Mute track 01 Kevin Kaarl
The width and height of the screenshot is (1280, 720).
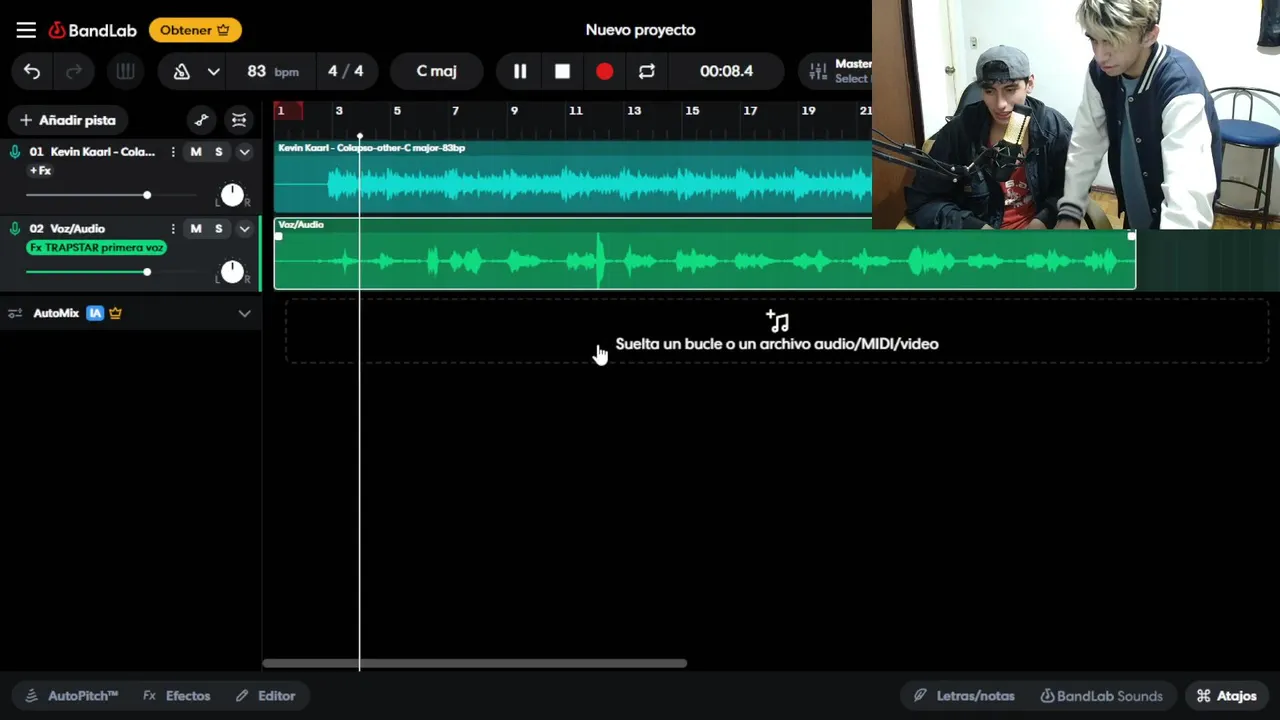click(x=196, y=152)
